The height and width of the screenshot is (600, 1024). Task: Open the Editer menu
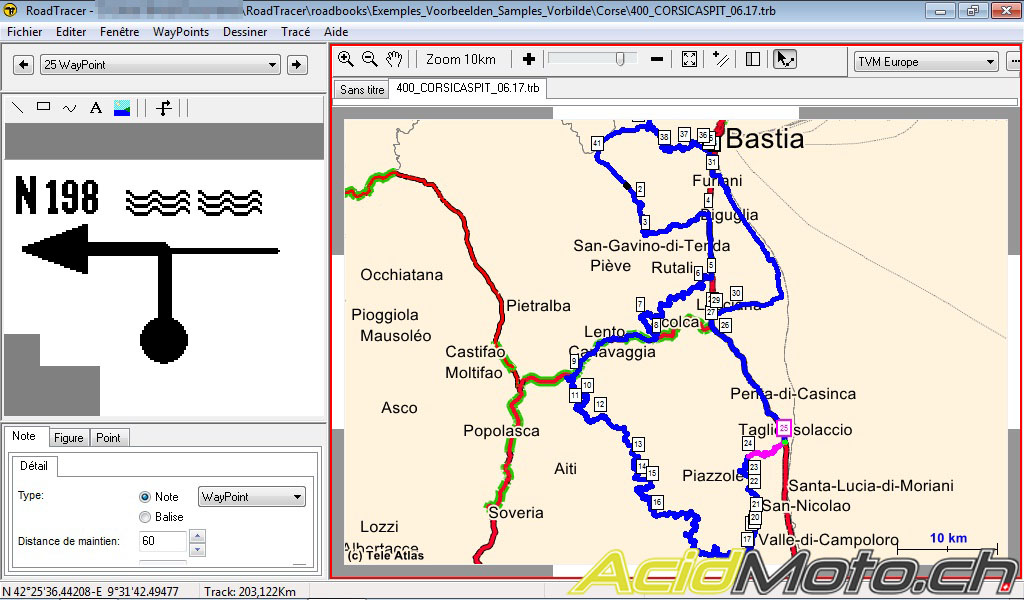(71, 32)
